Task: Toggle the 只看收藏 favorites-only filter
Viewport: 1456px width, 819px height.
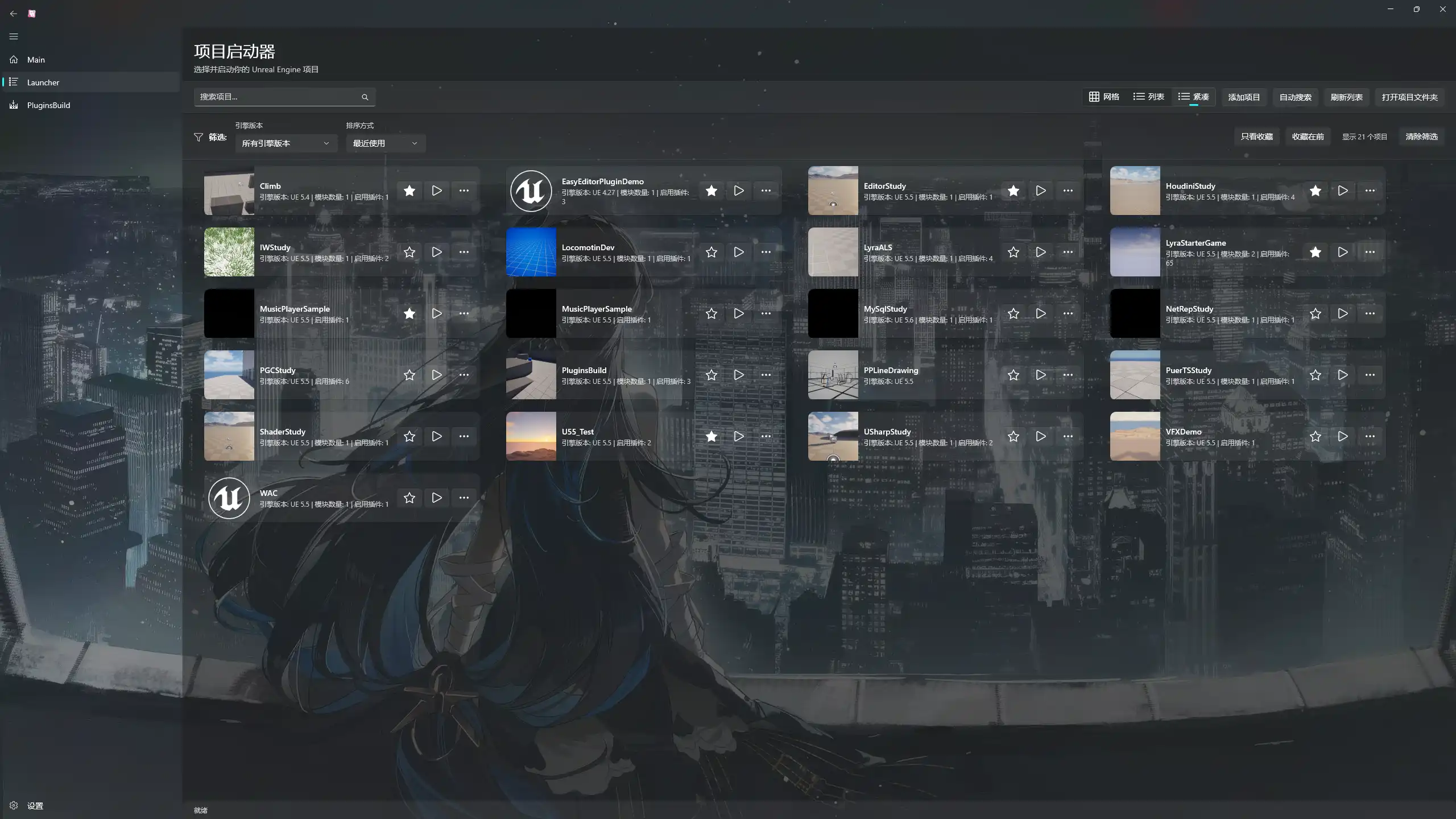Action: click(x=1256, y=136)
